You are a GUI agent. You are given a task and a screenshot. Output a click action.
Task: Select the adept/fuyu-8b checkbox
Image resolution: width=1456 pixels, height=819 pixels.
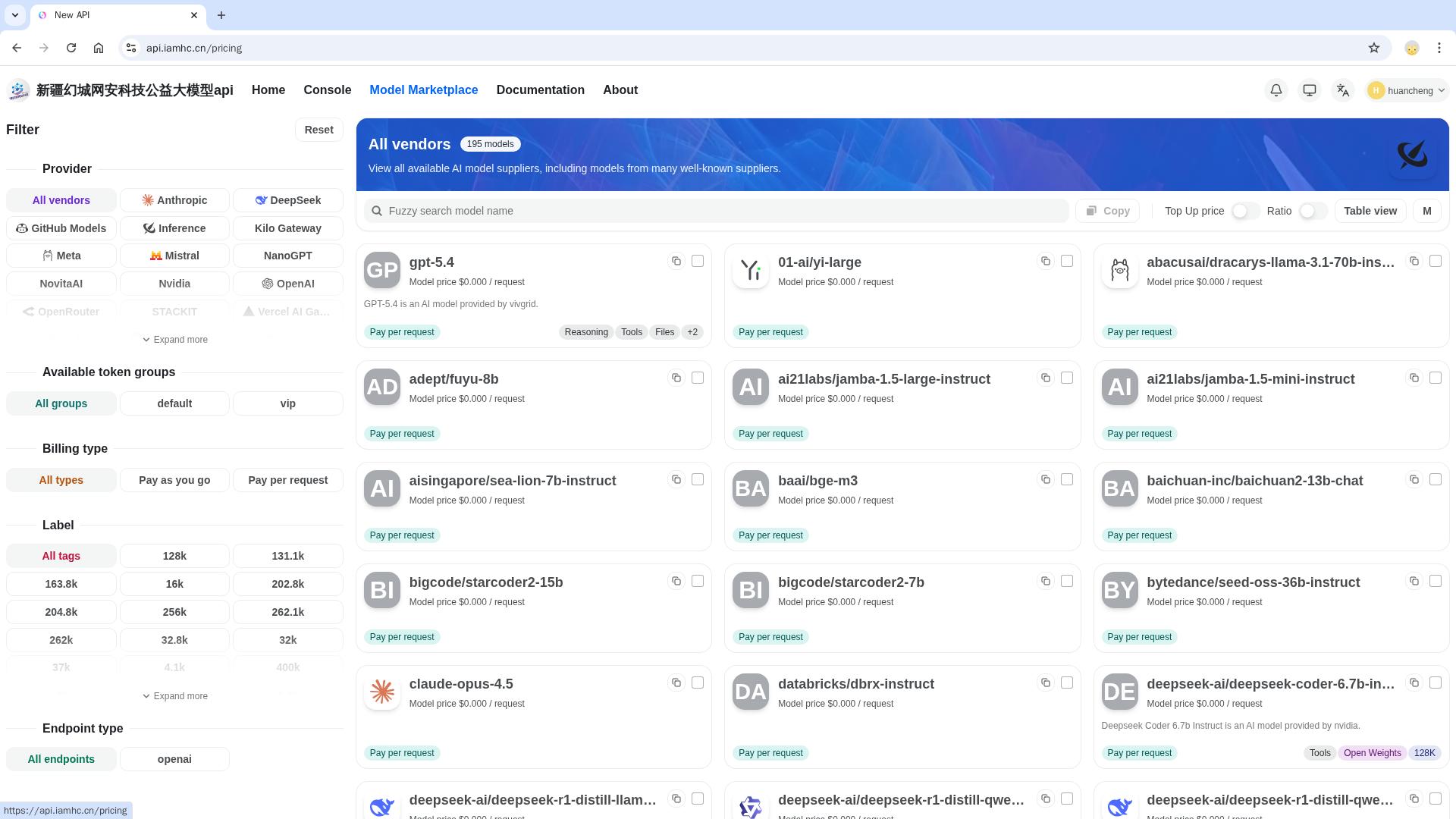698,378
